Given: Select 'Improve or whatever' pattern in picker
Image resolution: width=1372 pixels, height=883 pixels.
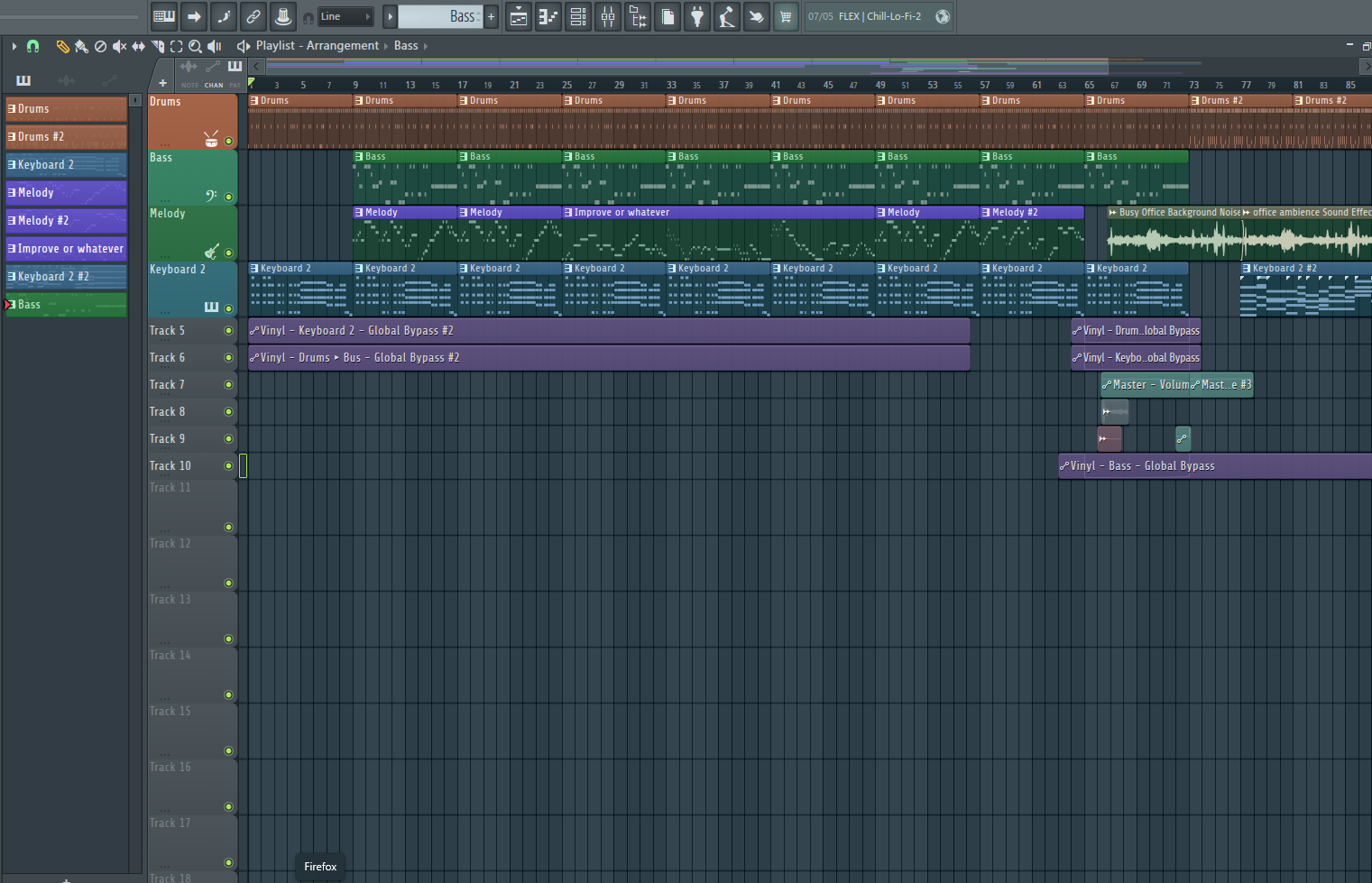Looking at the screenshot, I should coord(66,249).
